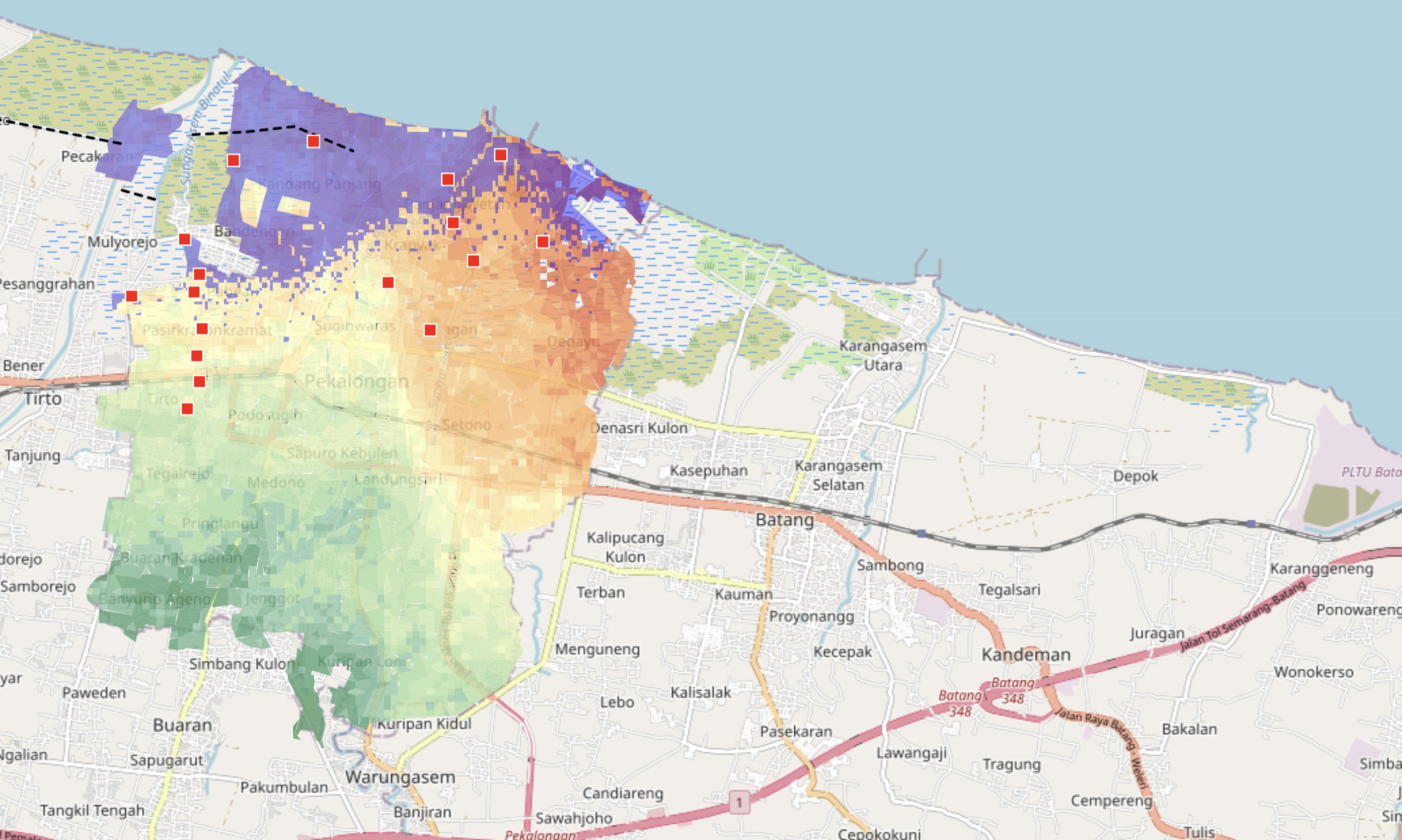Viewport: 1402px width, 840px height.
Task: Select the Tegalsari label
Action: [1009, 590]
